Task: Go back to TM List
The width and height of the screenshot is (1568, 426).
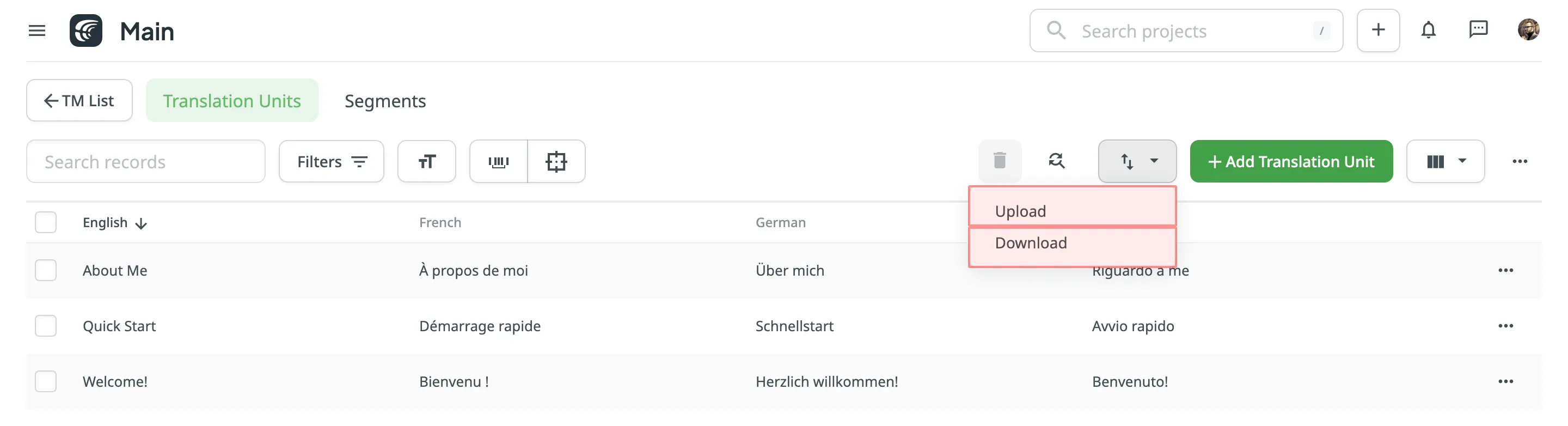Action: 79,101
